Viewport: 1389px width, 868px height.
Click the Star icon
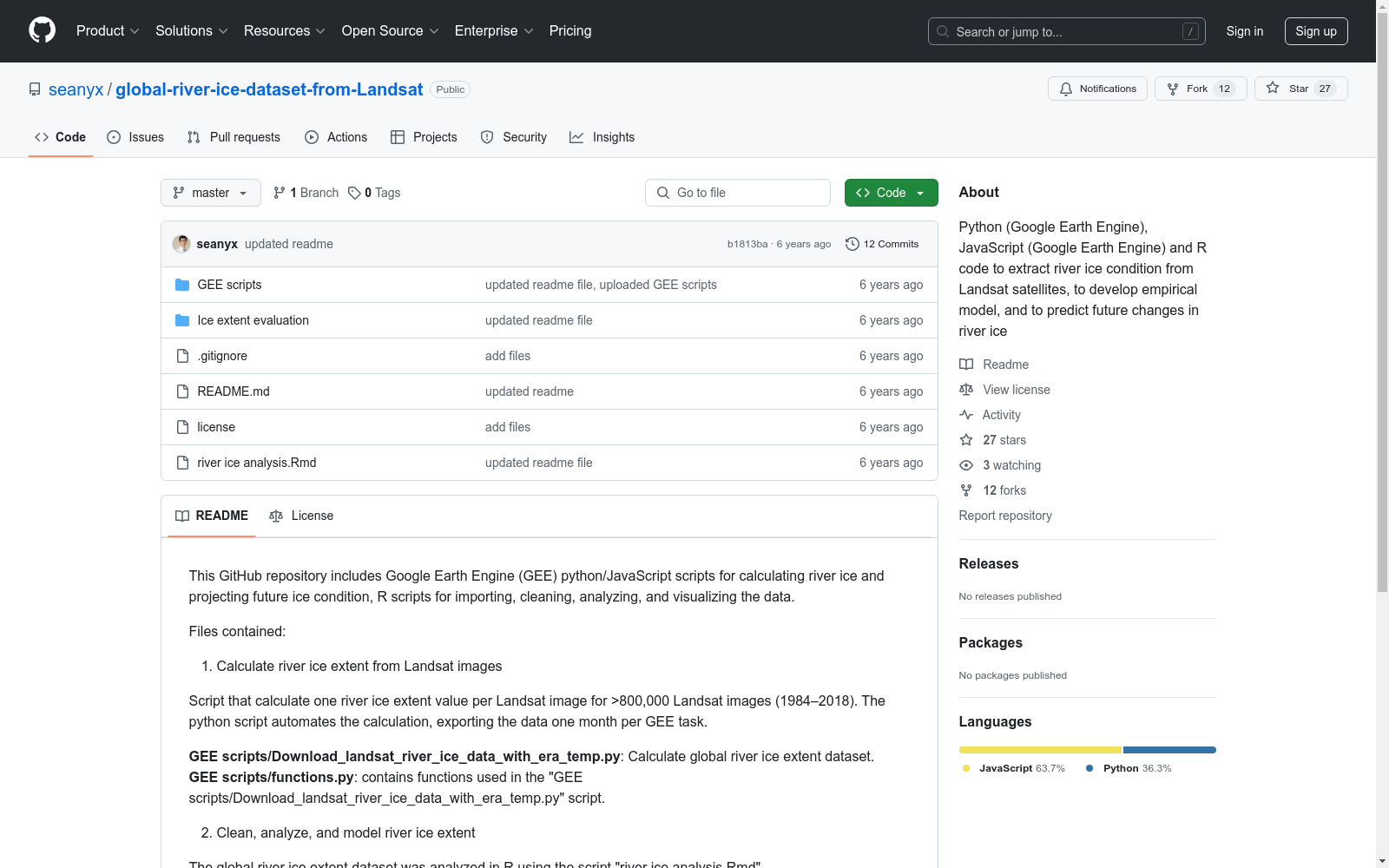(1273, 88)
